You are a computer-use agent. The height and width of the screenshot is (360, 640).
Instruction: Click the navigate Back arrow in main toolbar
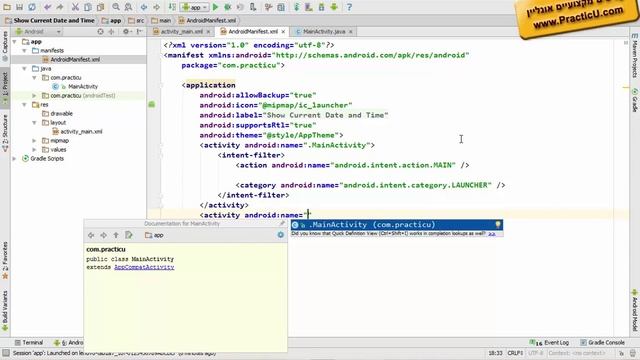(x=144, y=7)
